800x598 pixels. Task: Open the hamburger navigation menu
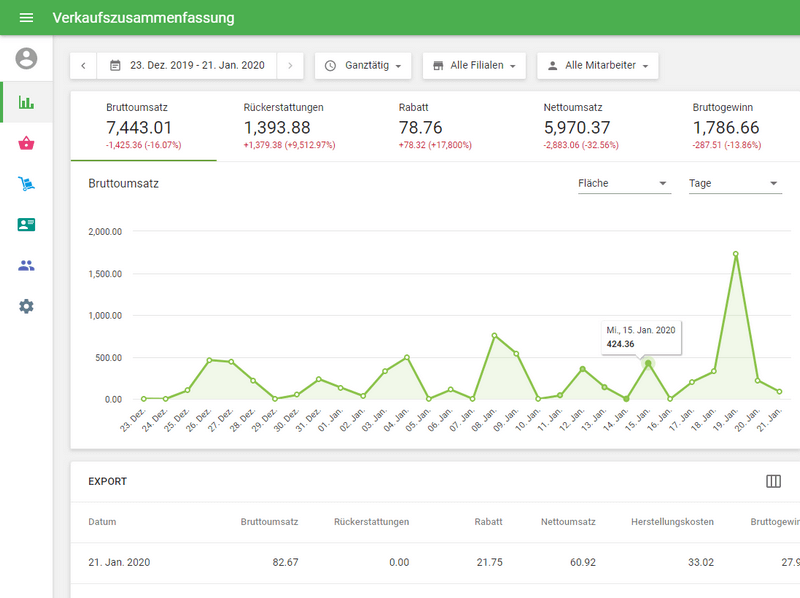[x=26, y=18]
